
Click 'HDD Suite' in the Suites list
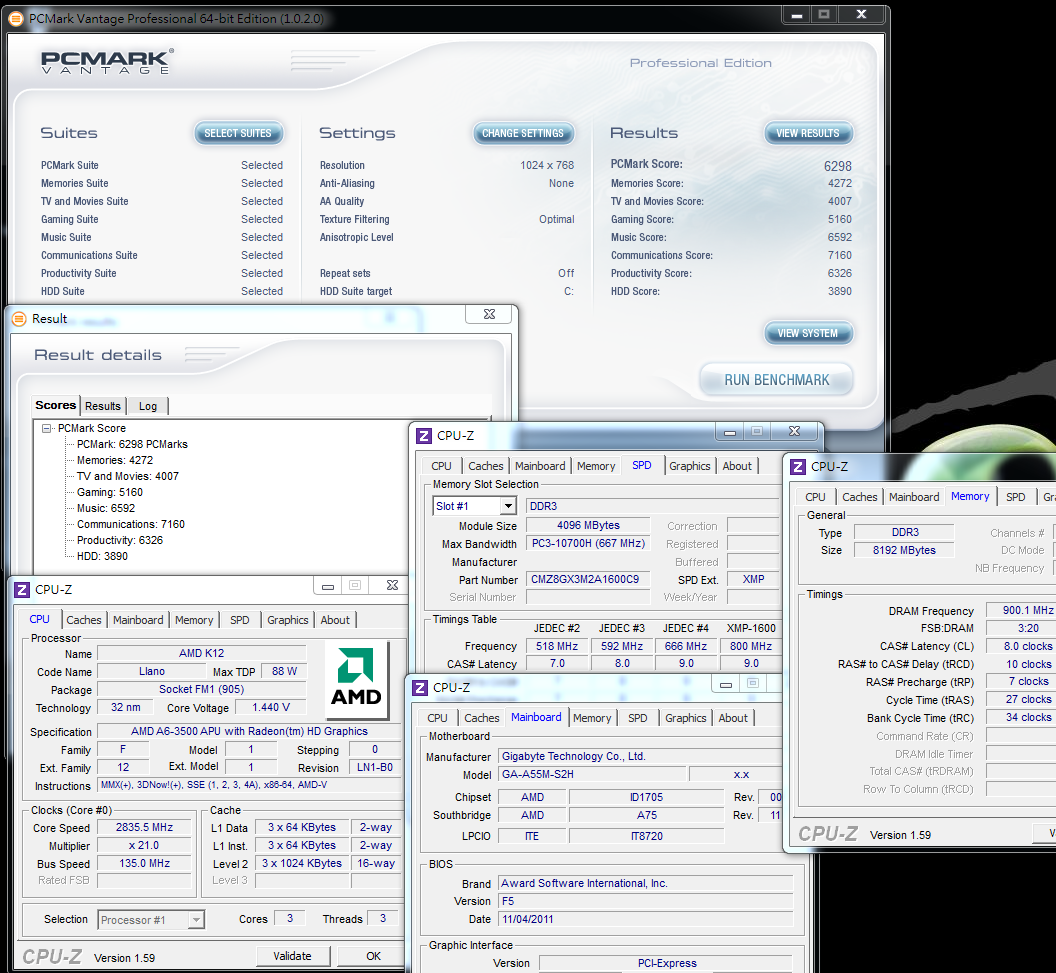point(63,292)
